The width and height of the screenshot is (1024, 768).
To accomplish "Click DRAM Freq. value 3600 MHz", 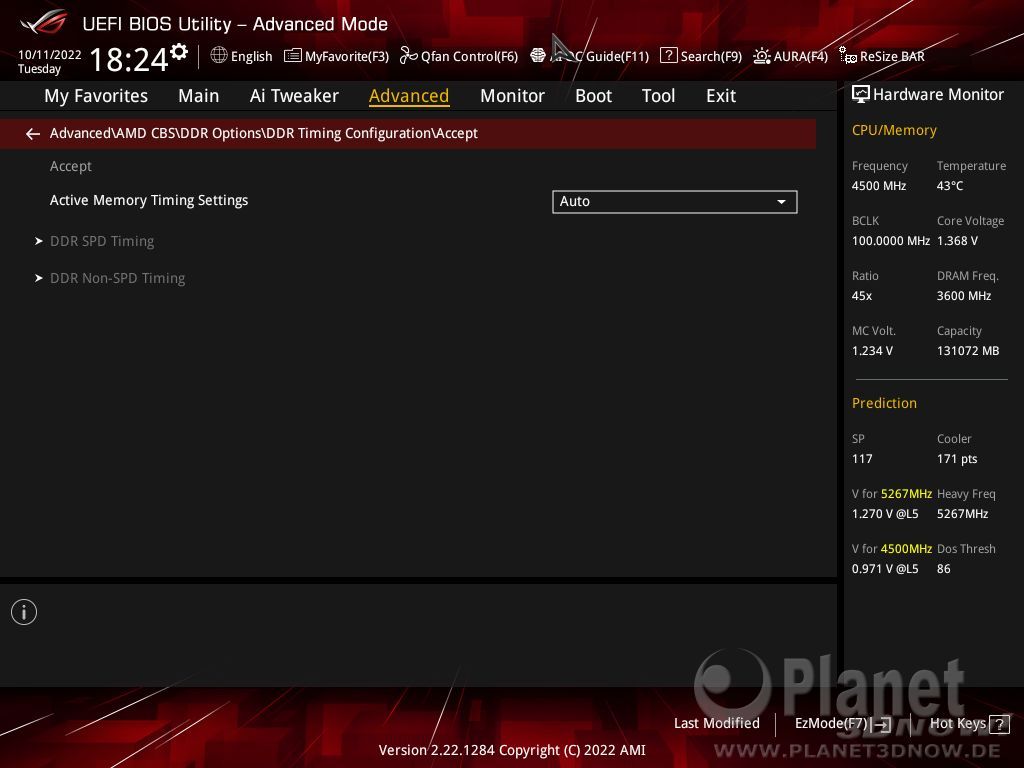I will tap(964, 296).
